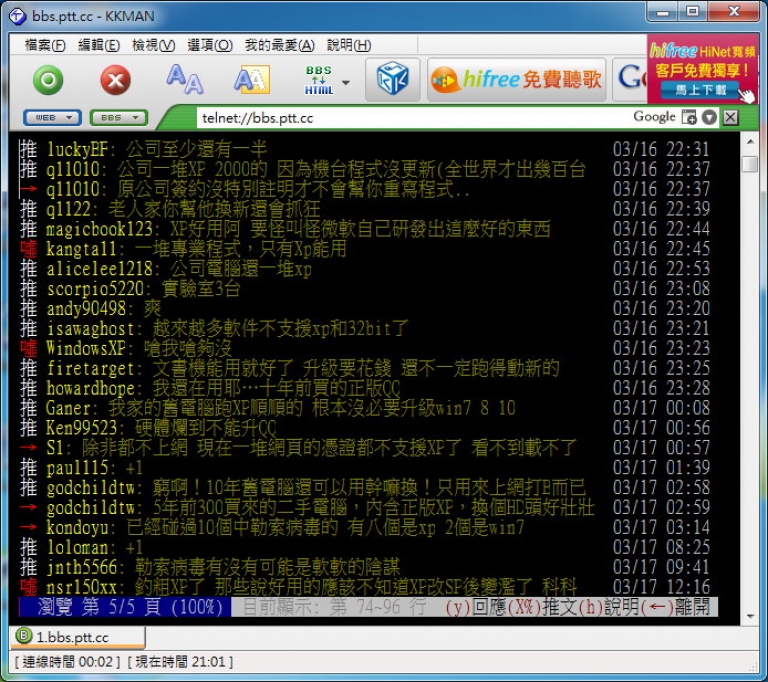Click the Ganer comment line
Screen dimensions: 768x682
tap(364, 408)
